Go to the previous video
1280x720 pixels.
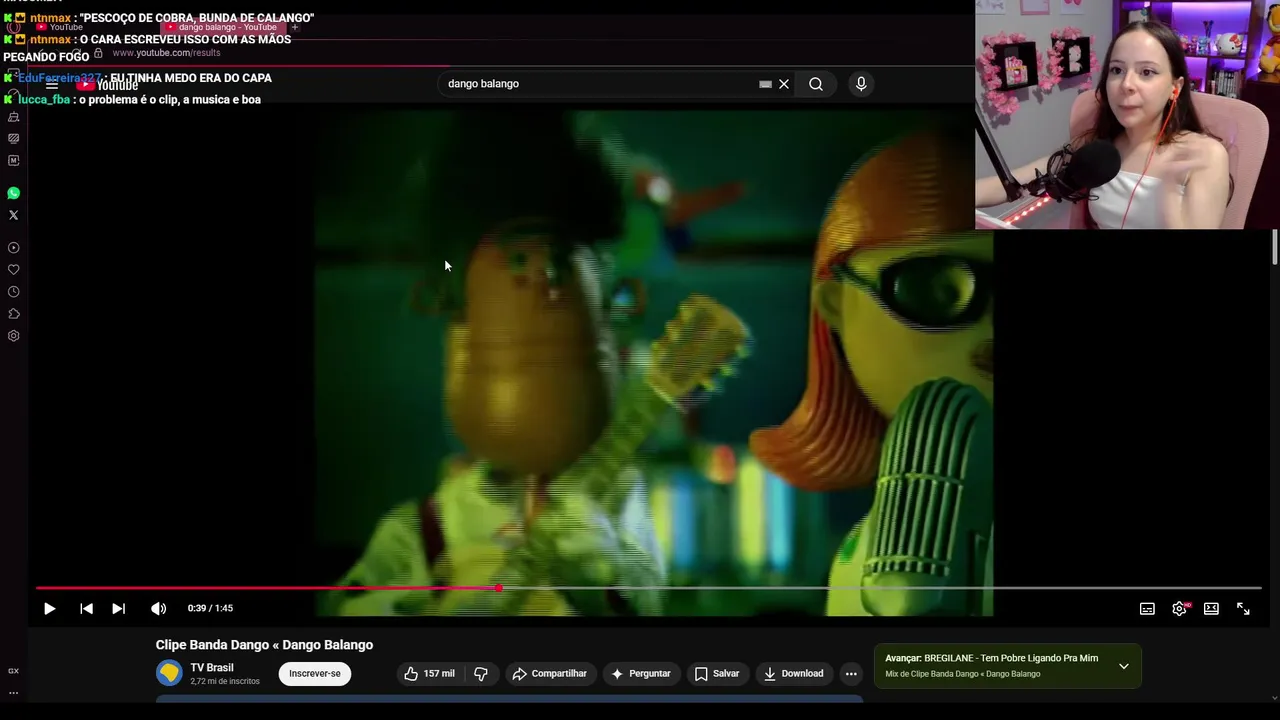tap(86, 608)
